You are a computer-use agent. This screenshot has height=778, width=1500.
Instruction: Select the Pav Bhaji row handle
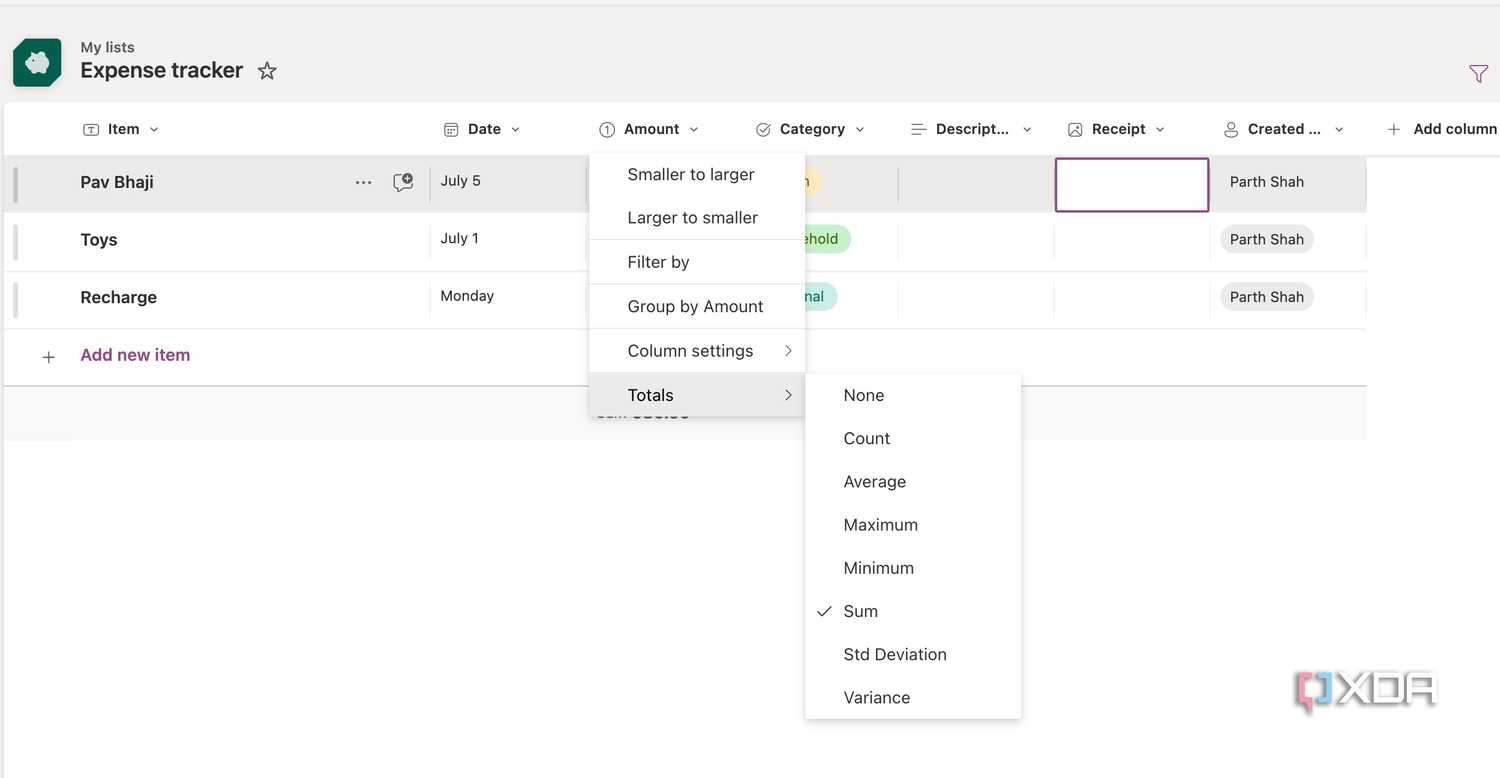15,184
